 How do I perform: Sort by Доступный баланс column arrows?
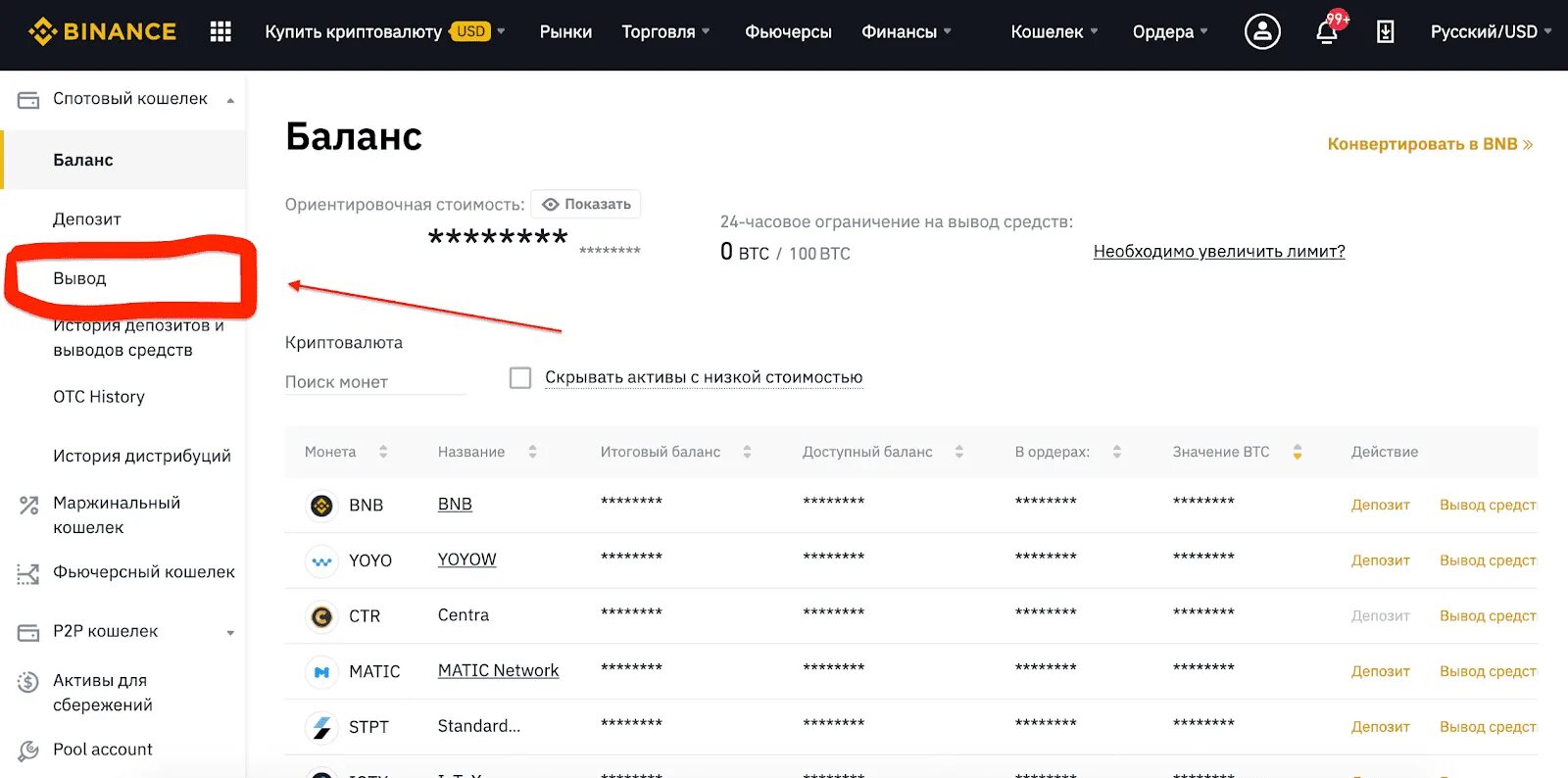coord(959,452)
